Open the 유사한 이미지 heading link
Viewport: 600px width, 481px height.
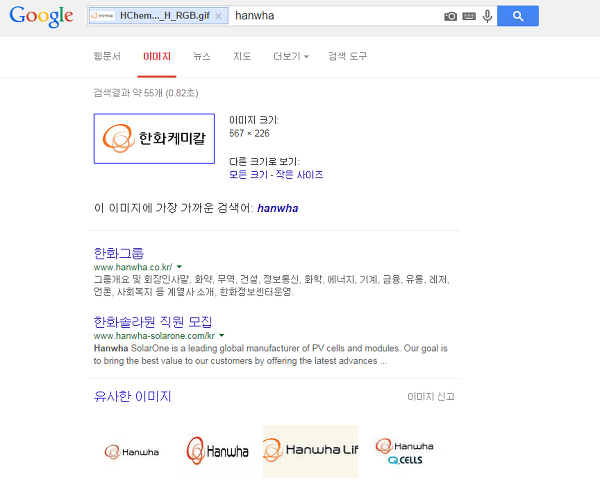pyautogui.click(x=132, y=396)
